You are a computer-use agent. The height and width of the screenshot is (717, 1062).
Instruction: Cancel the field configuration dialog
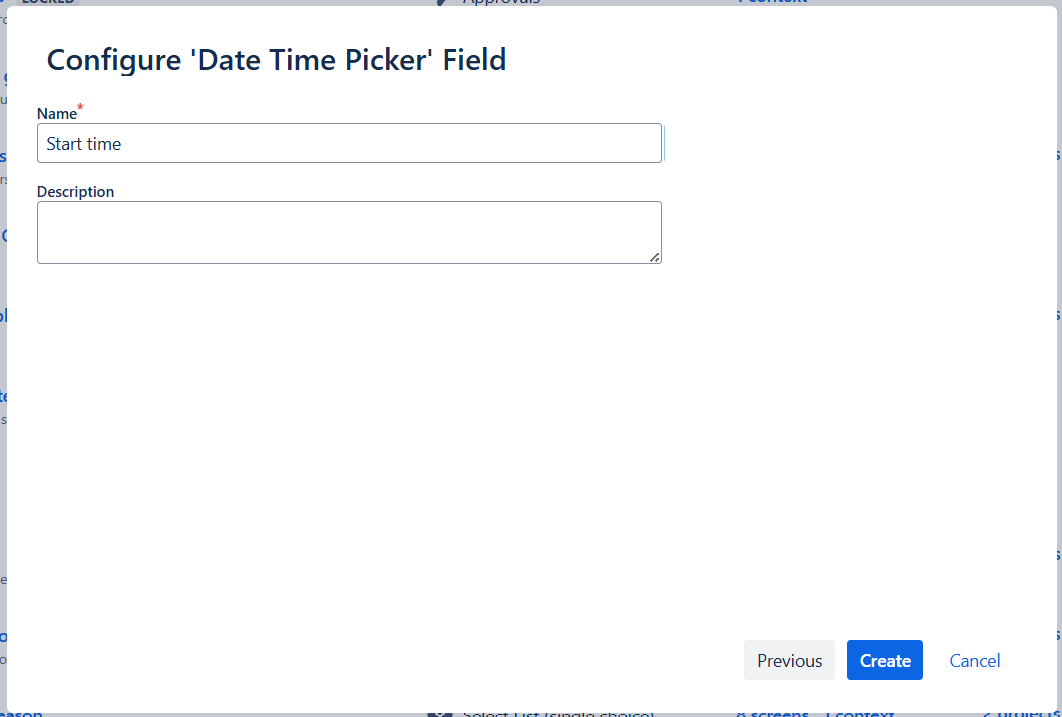click(975, 660)
